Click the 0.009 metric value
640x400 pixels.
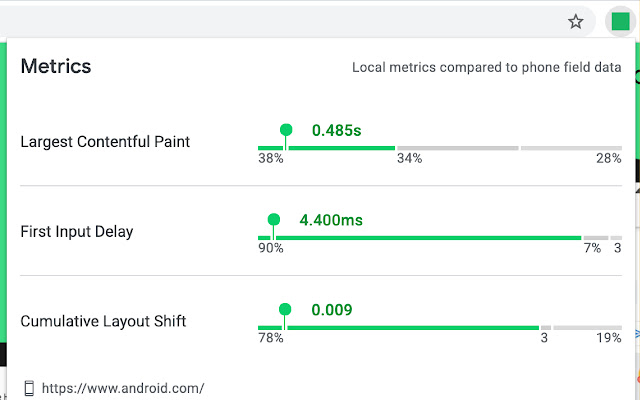tap(332, 310)
